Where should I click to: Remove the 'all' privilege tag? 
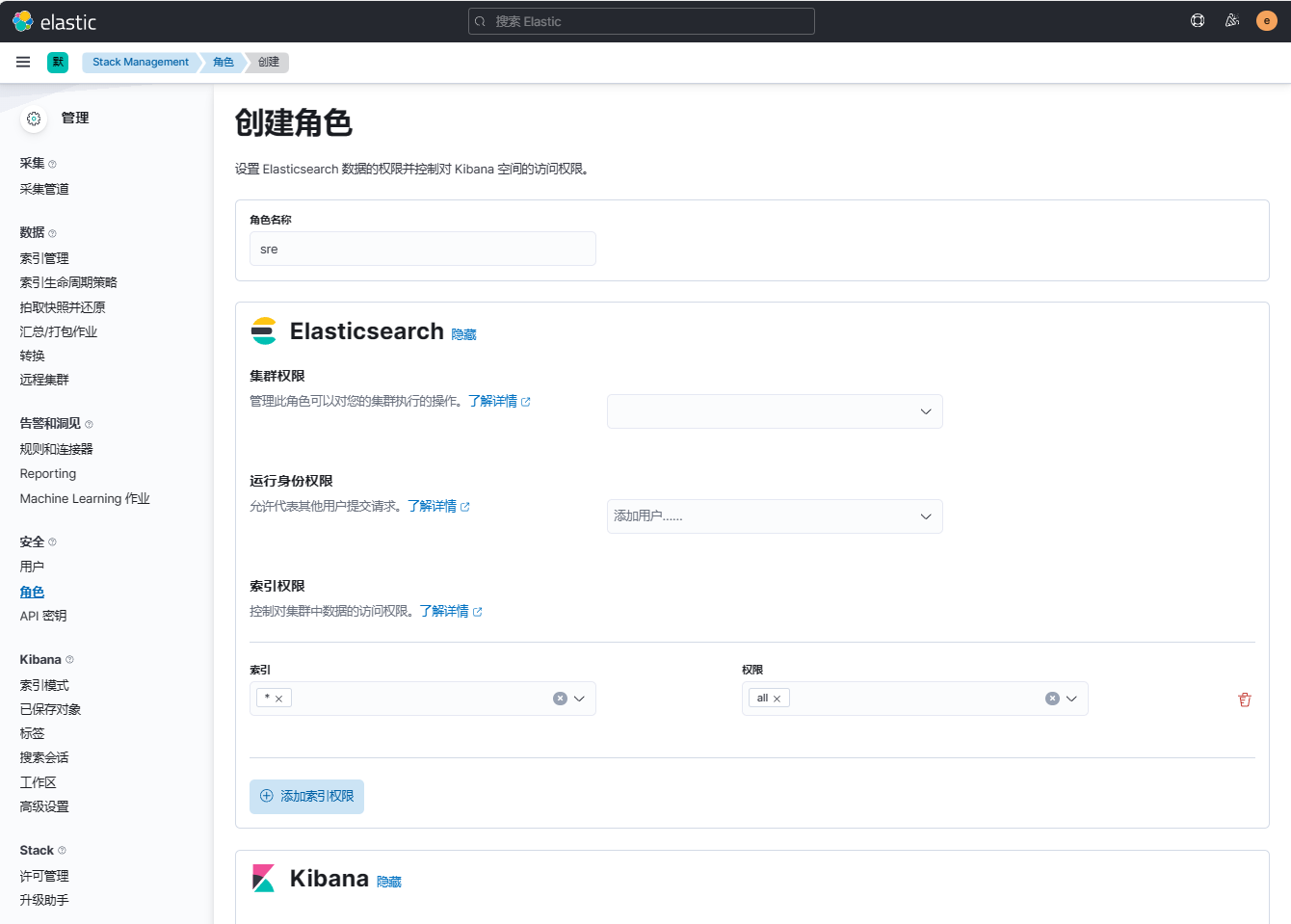click(777, 699)
